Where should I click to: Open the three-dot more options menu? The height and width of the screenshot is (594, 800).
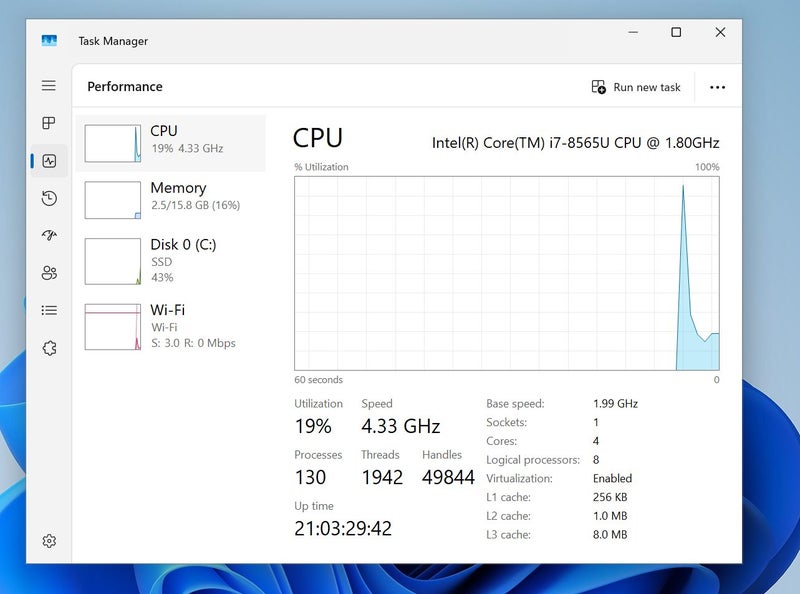pos(717,87)
